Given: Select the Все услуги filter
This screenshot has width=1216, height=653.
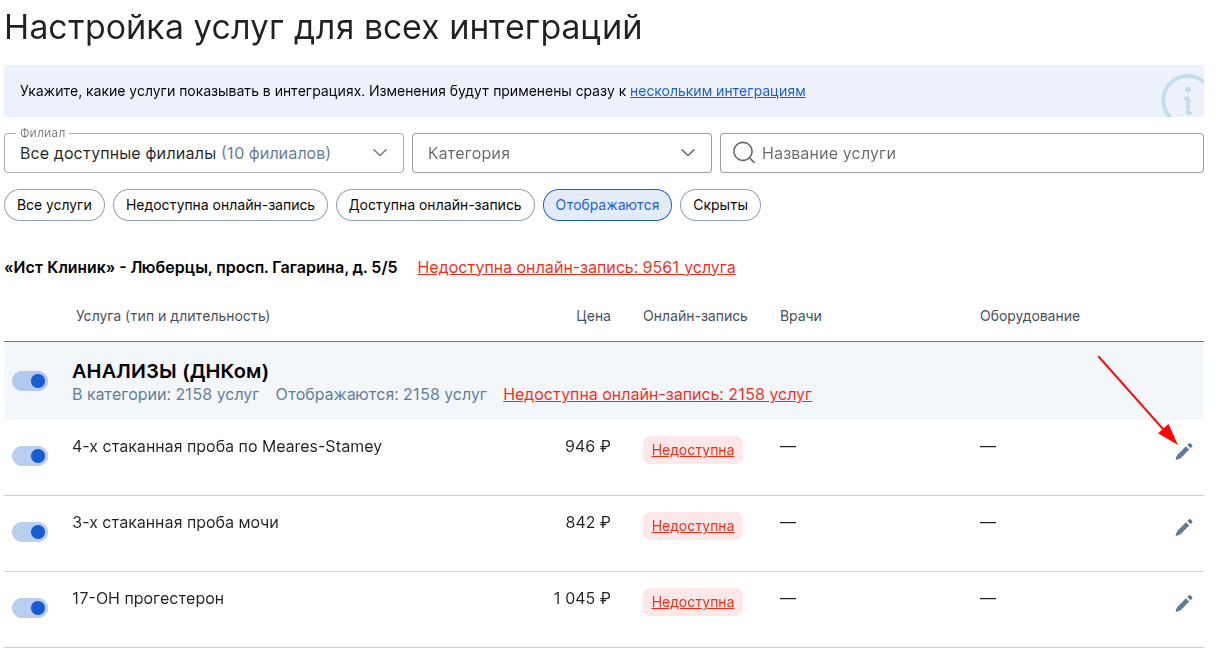Looking at the screenshot, I should pos(55,205).
